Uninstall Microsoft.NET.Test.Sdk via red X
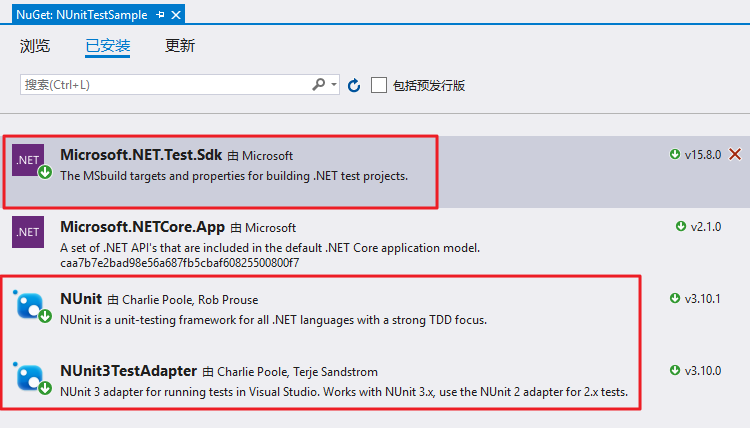 tap(735, 154)
